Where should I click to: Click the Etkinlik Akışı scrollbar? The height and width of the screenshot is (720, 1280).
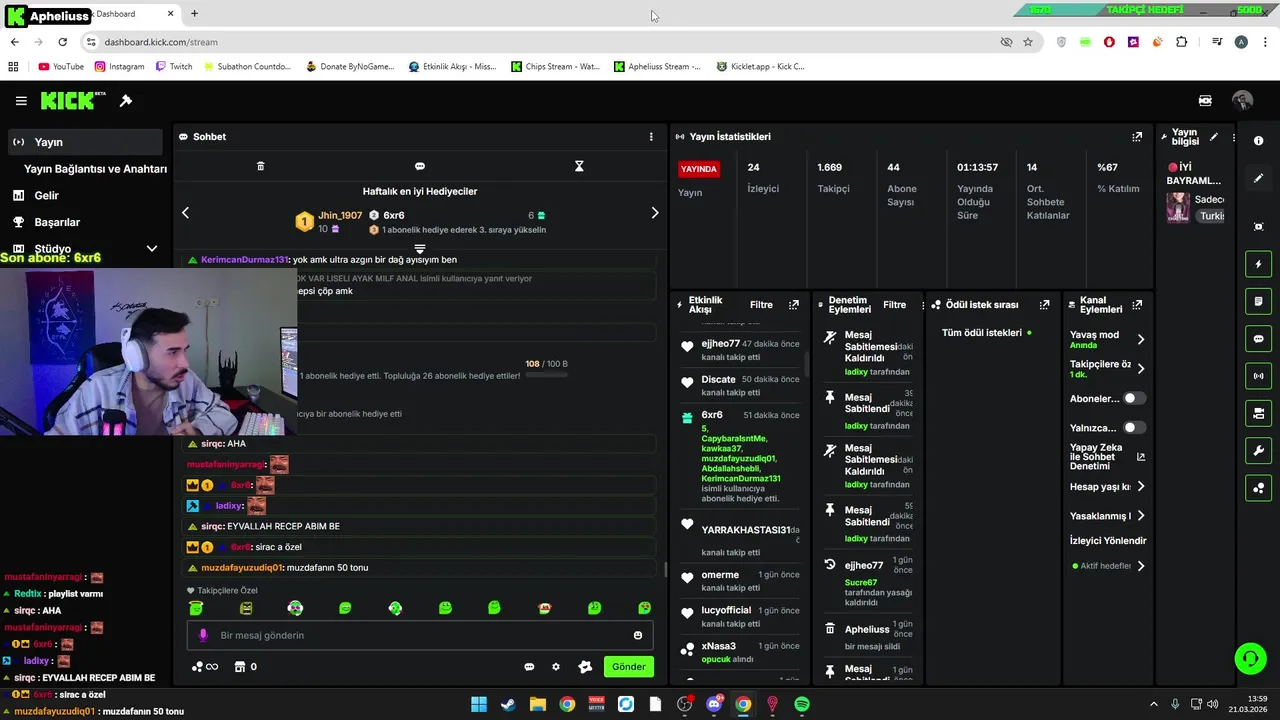click(x=806, y=363)
